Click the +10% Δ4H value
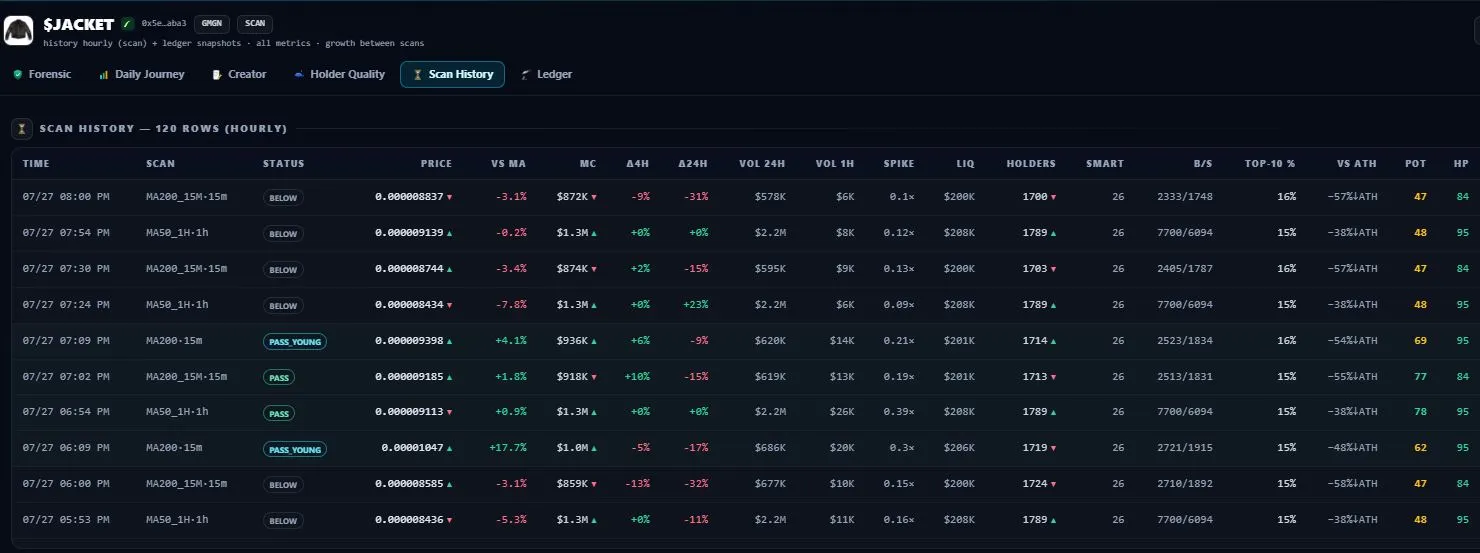 click(637, 377)
